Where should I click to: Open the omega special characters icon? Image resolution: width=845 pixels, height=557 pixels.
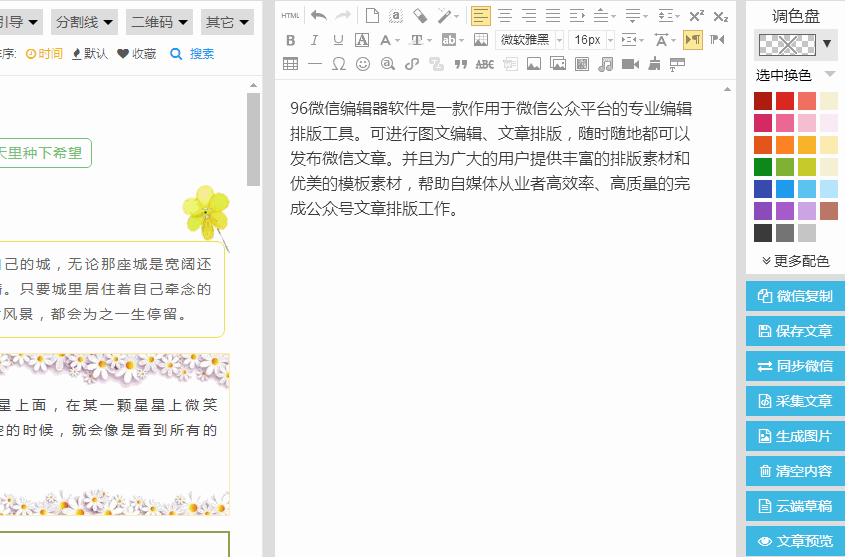click(x=338, y=64)
